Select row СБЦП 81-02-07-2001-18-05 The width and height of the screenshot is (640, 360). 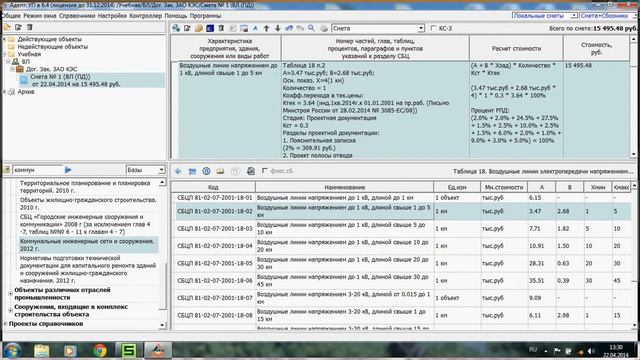click(x=401, y=263)
